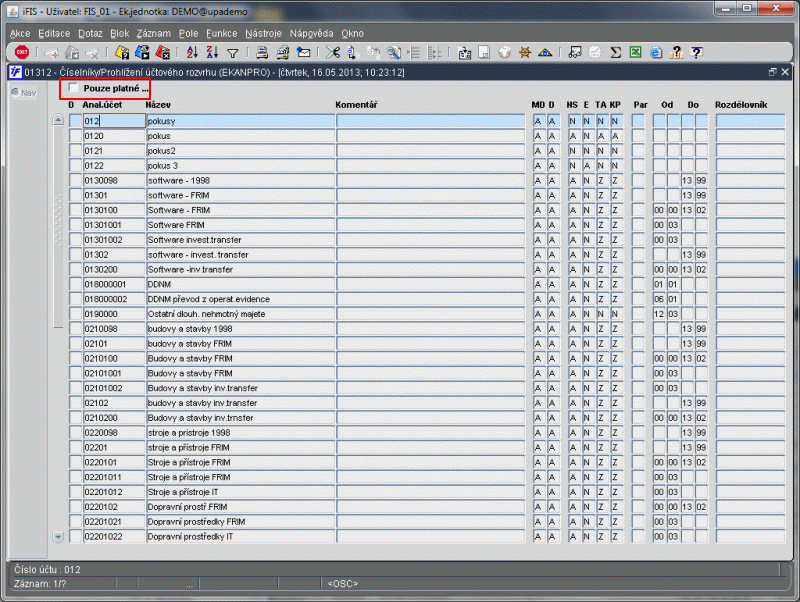Click the Rozdělovník field in the 012 row
The height and width of the screenshot is (602, 800).
tap(750, 121)
